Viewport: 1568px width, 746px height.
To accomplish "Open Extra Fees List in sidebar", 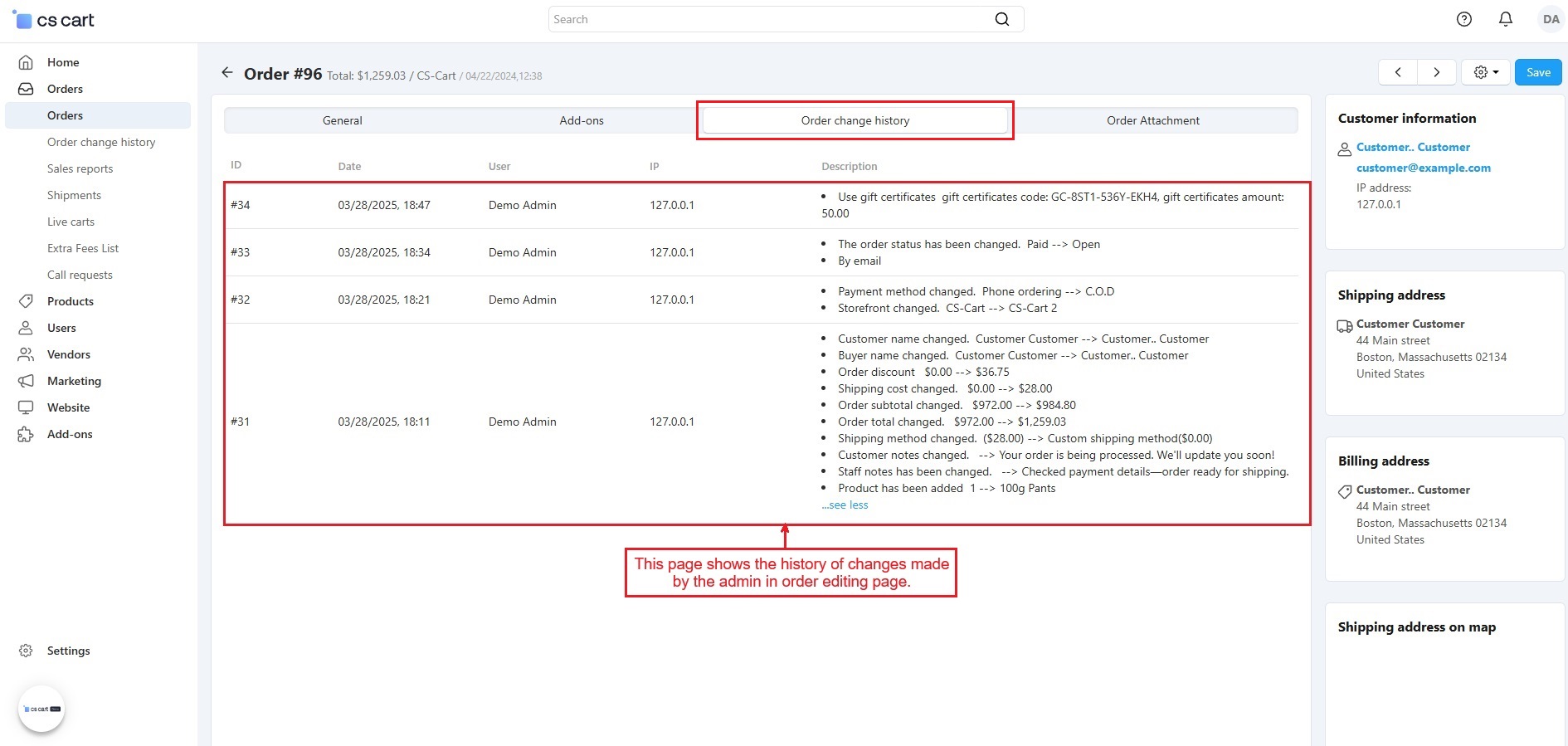I will 83,248.
